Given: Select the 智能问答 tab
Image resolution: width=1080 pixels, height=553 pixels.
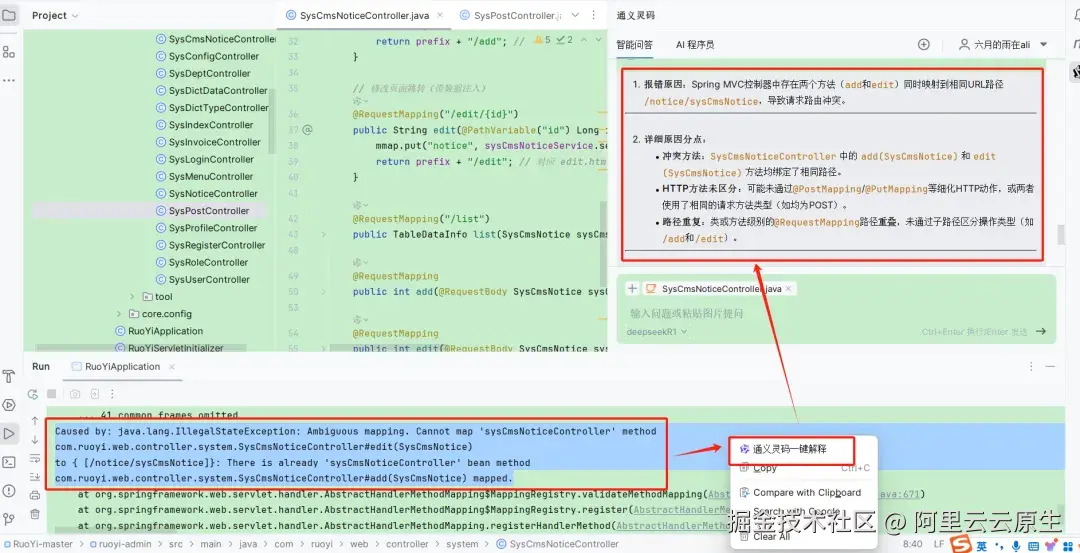Looking at the screenshot, I should [x=634, y=45].
